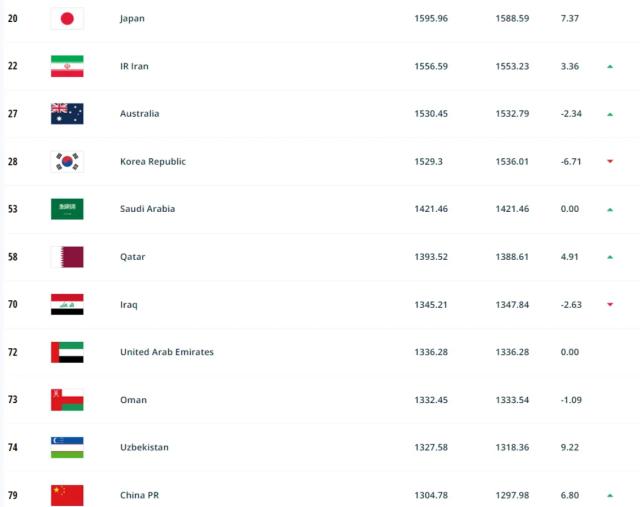Screen dimensions: 640x507
Task: Go to the Korea Republic team name
Action: point(152,161)
